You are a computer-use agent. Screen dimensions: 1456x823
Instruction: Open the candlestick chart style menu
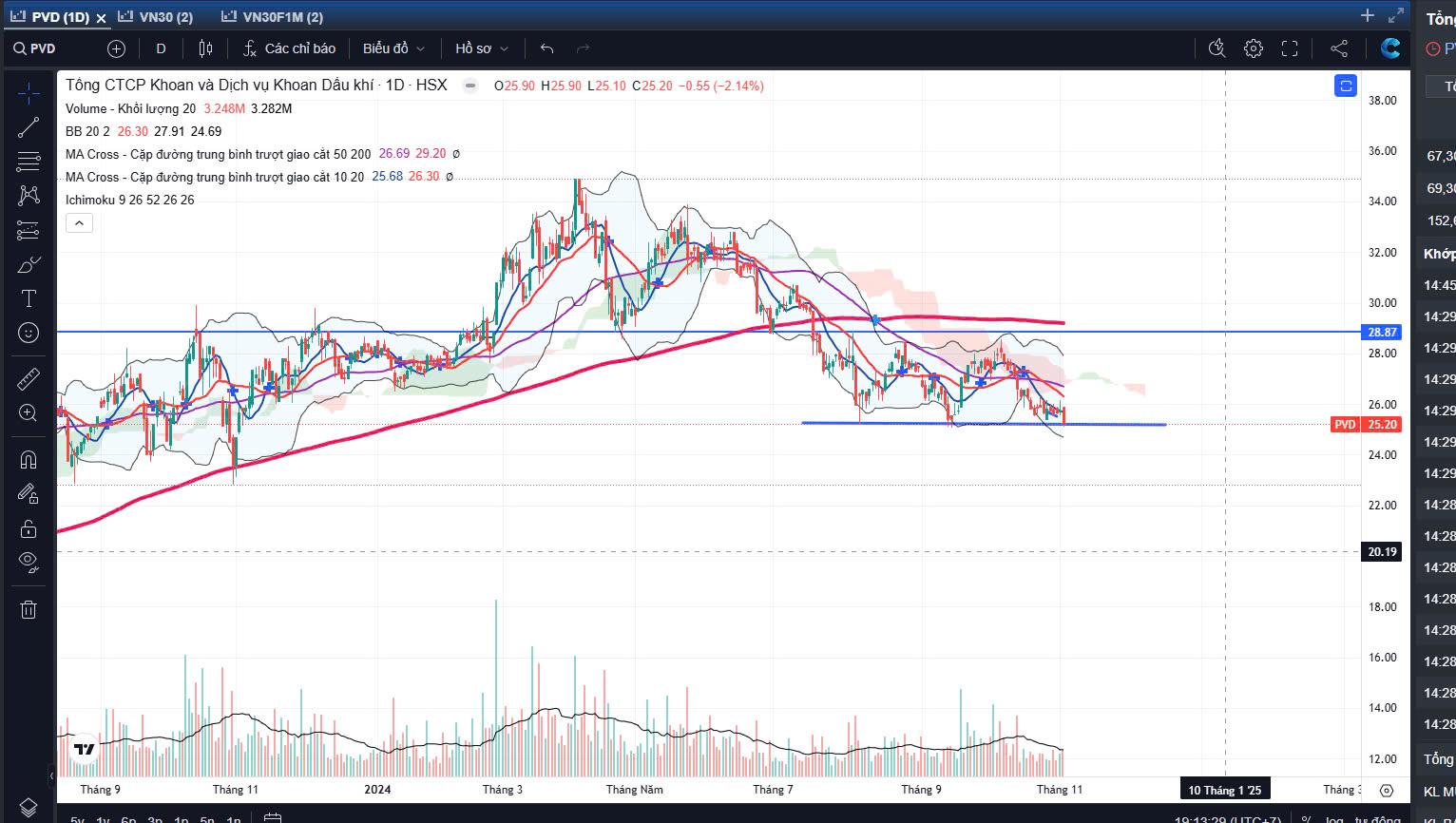(x=205, y=48)
